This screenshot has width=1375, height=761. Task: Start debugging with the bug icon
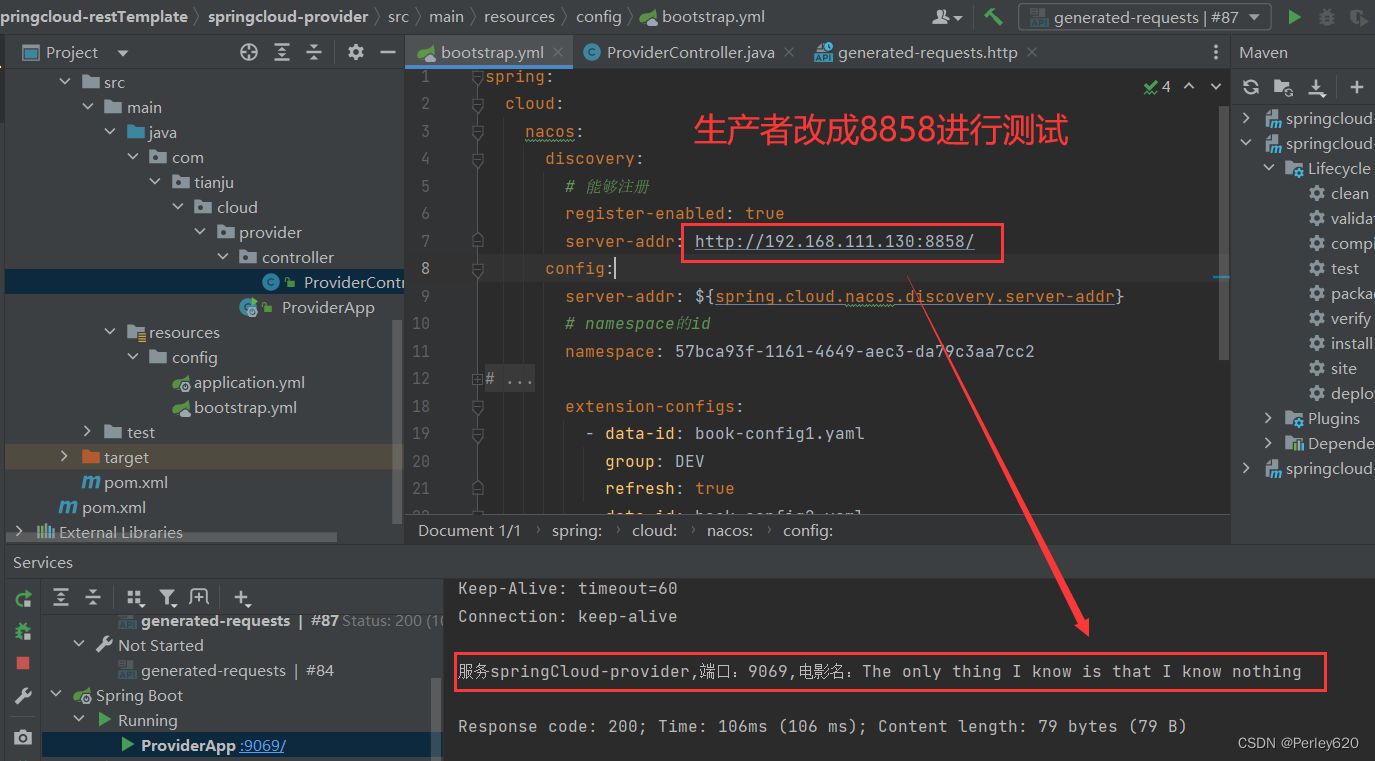[1327, 17]
